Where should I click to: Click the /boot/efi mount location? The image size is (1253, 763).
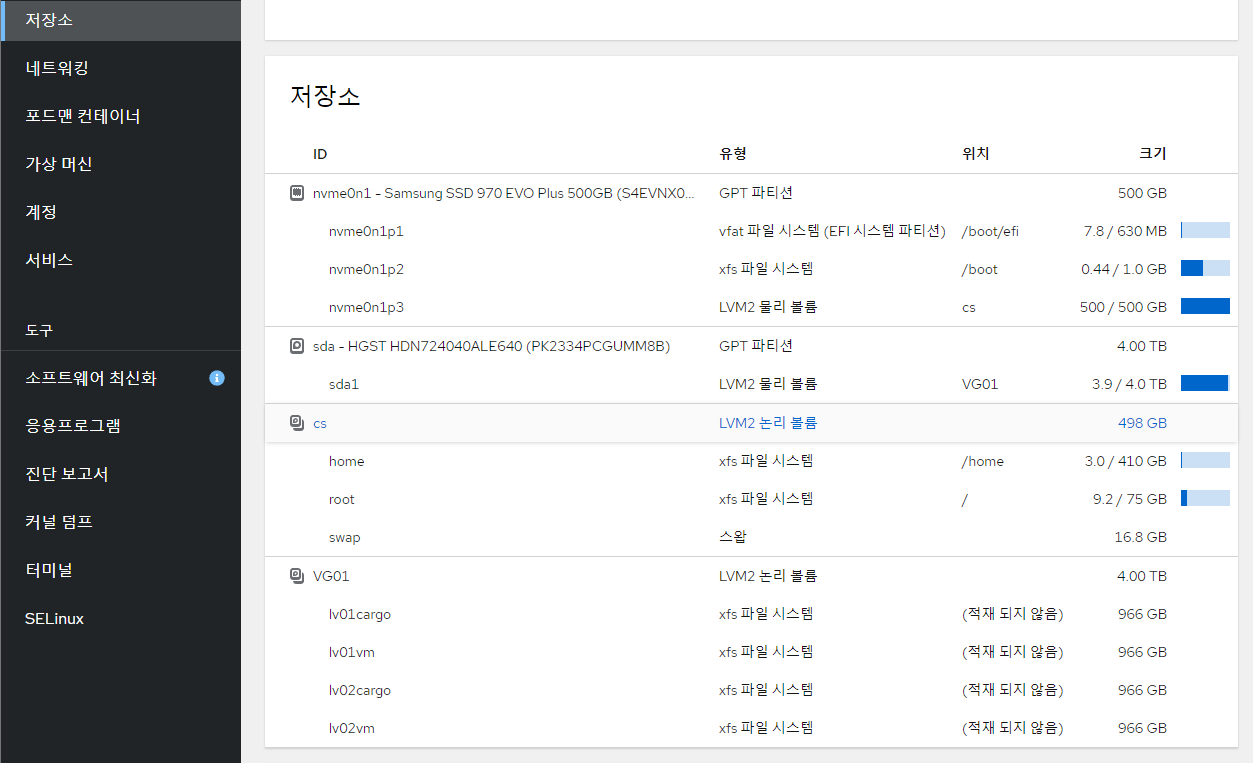click(x=990, y=231)
